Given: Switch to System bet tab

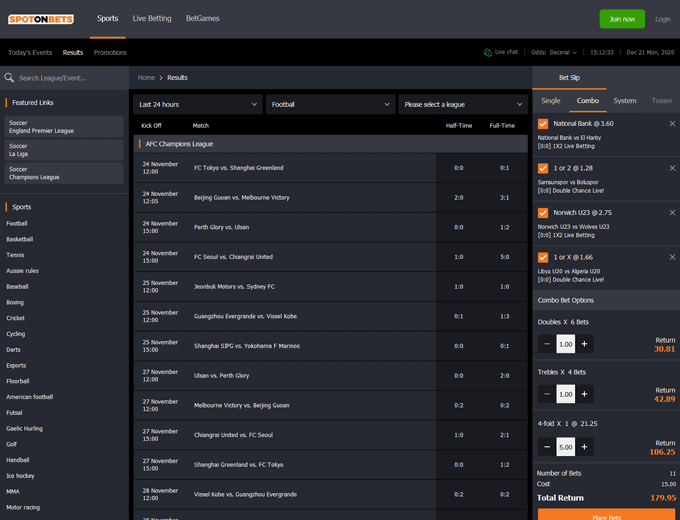Looking at the screenshot, I should [x=625, y=101].
